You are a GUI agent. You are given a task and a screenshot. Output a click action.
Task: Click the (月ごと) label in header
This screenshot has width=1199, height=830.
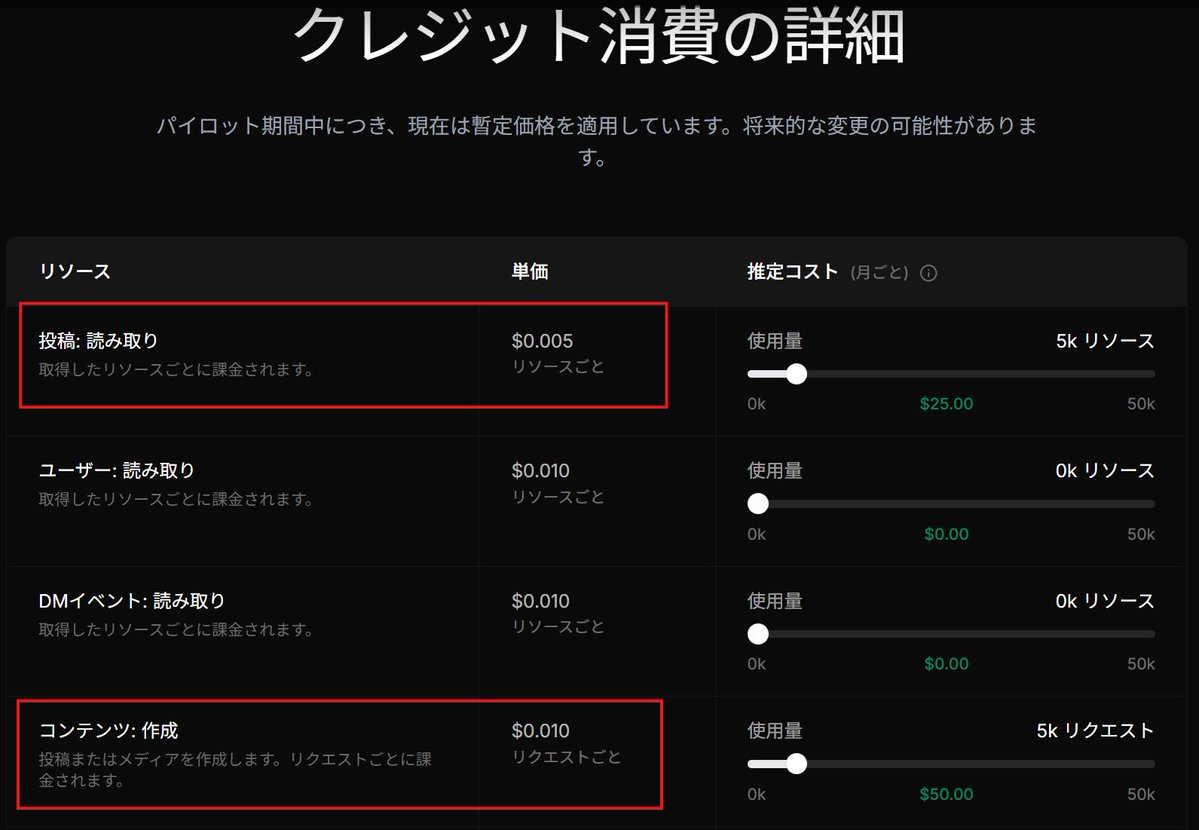(x=879, y=272)
